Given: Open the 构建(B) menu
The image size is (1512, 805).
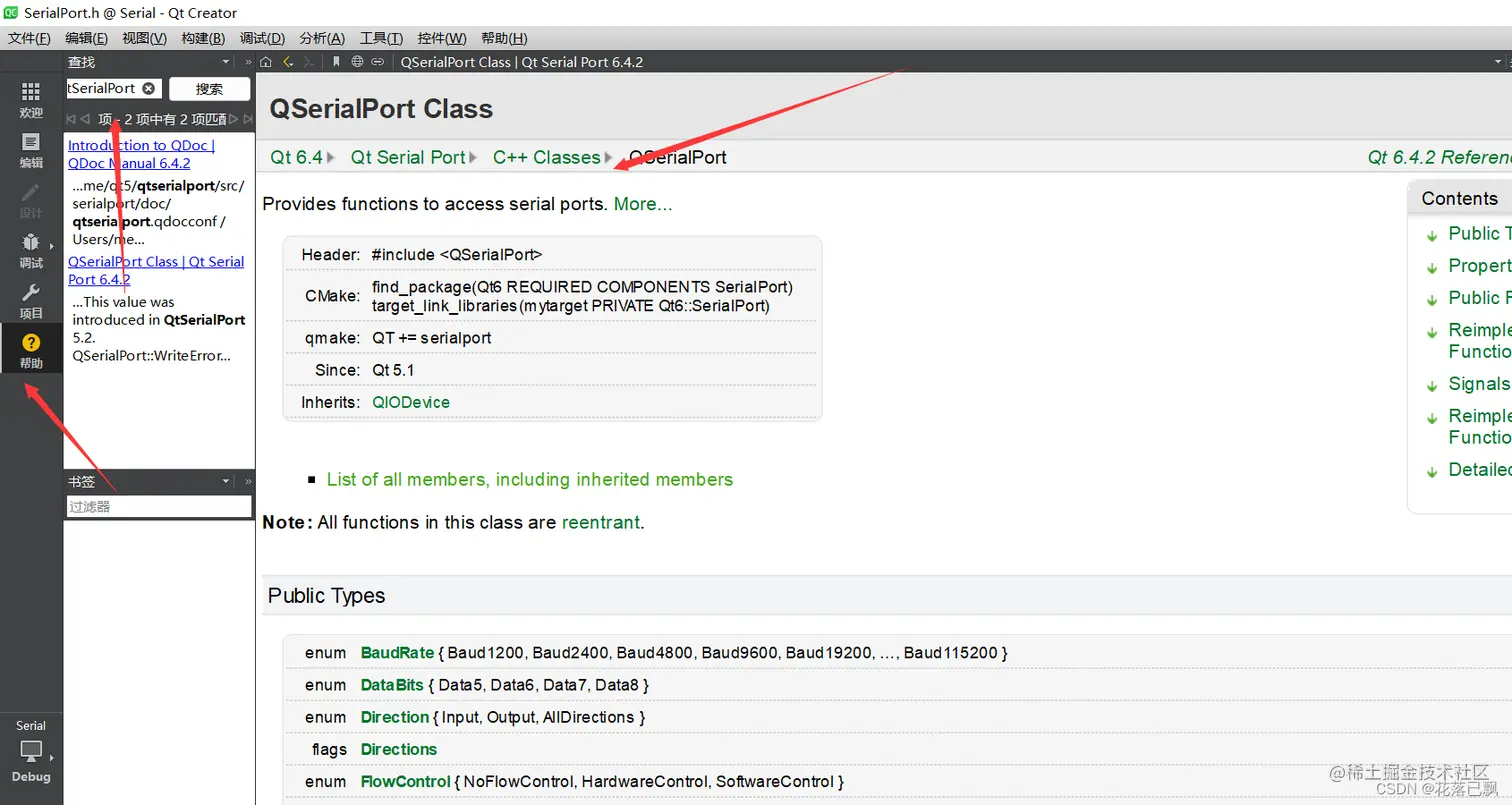Looking at the screenshot, I should (203, 38).
